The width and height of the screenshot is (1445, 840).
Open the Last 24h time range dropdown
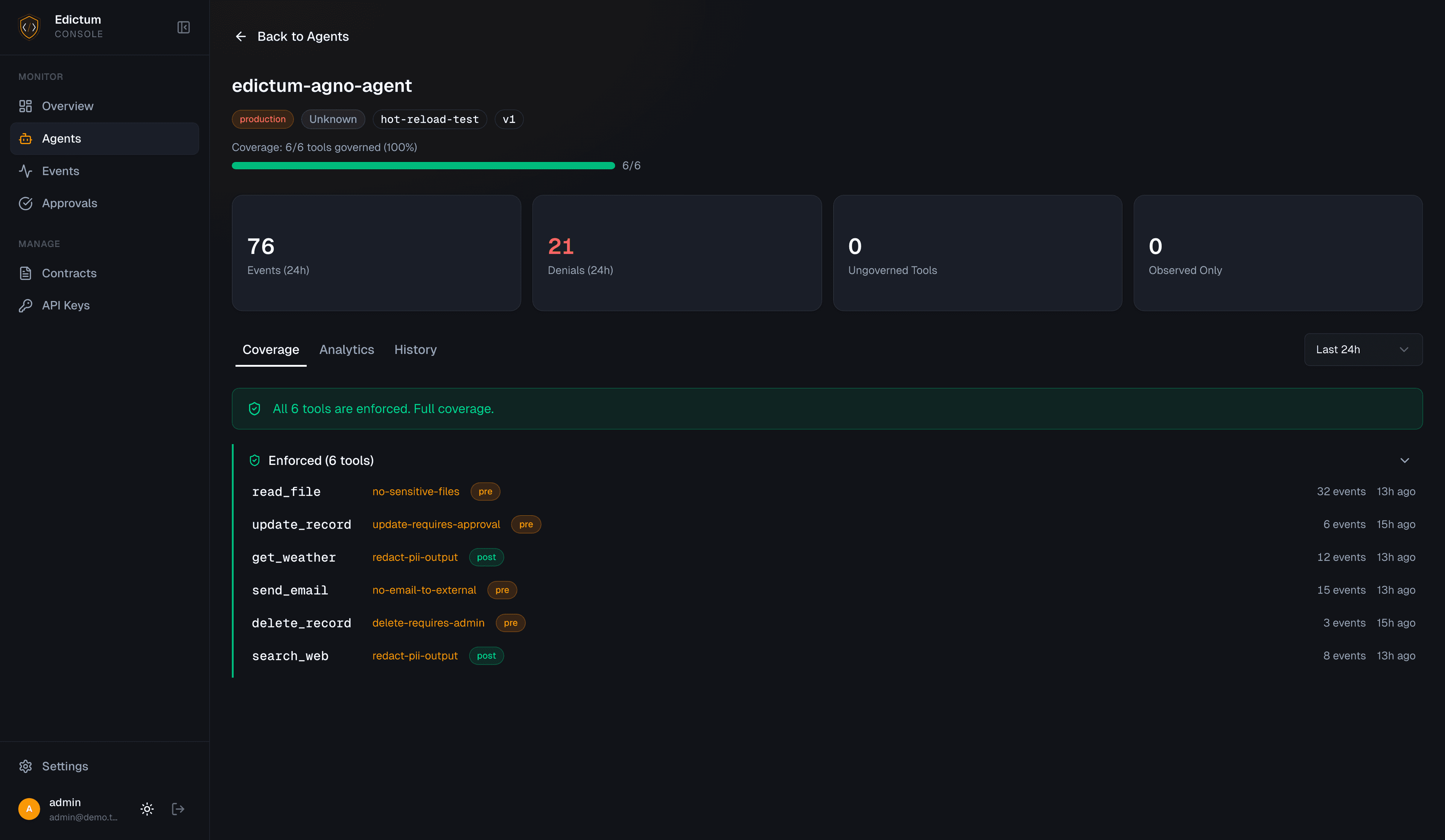[1363, 349]
